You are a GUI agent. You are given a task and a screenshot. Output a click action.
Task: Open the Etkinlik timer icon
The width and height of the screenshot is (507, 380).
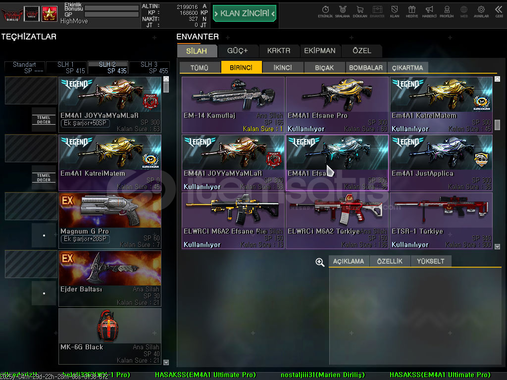pyautogui.click(x=325, y=11)
